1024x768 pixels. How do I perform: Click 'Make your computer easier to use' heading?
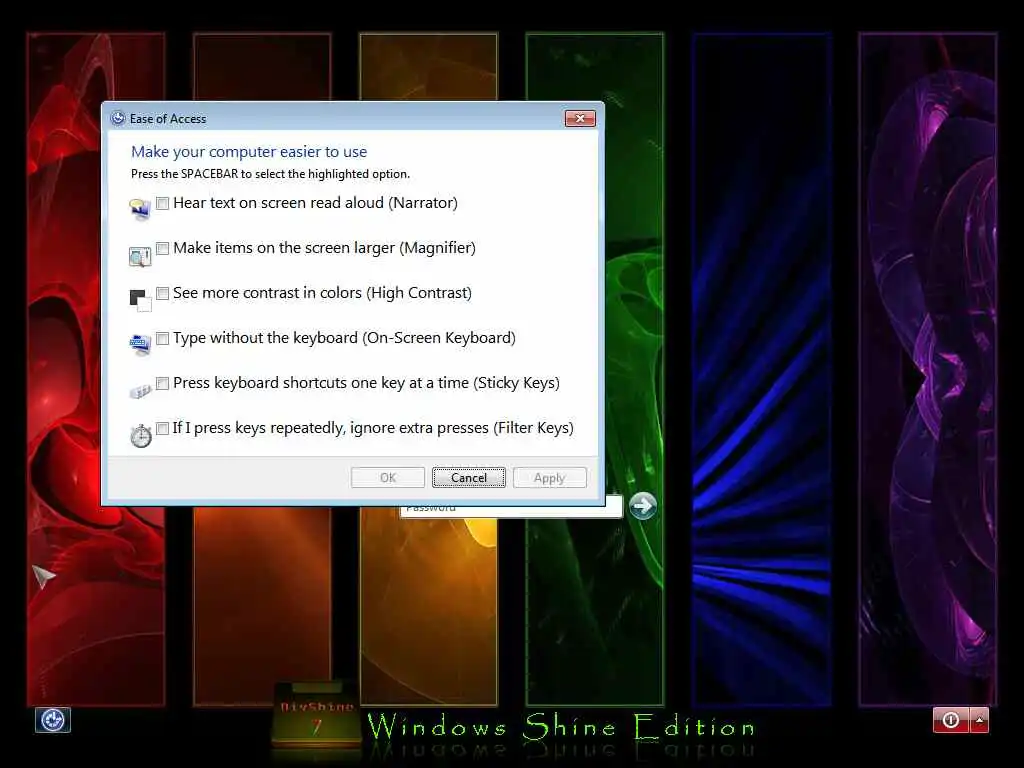pos(249,152)
